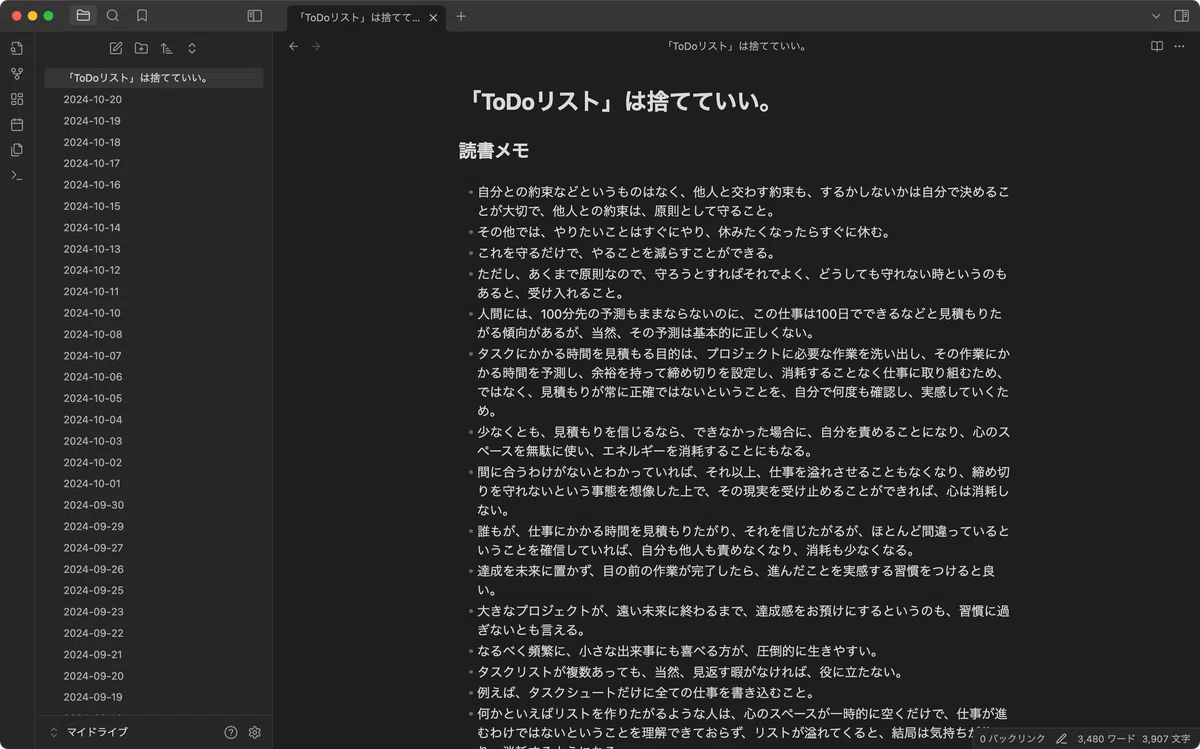Open 「ToDoリスト」は捨てていい。 in the file list
The height and width of the screenshot is (749, 1200).
[x=154, y=78]
